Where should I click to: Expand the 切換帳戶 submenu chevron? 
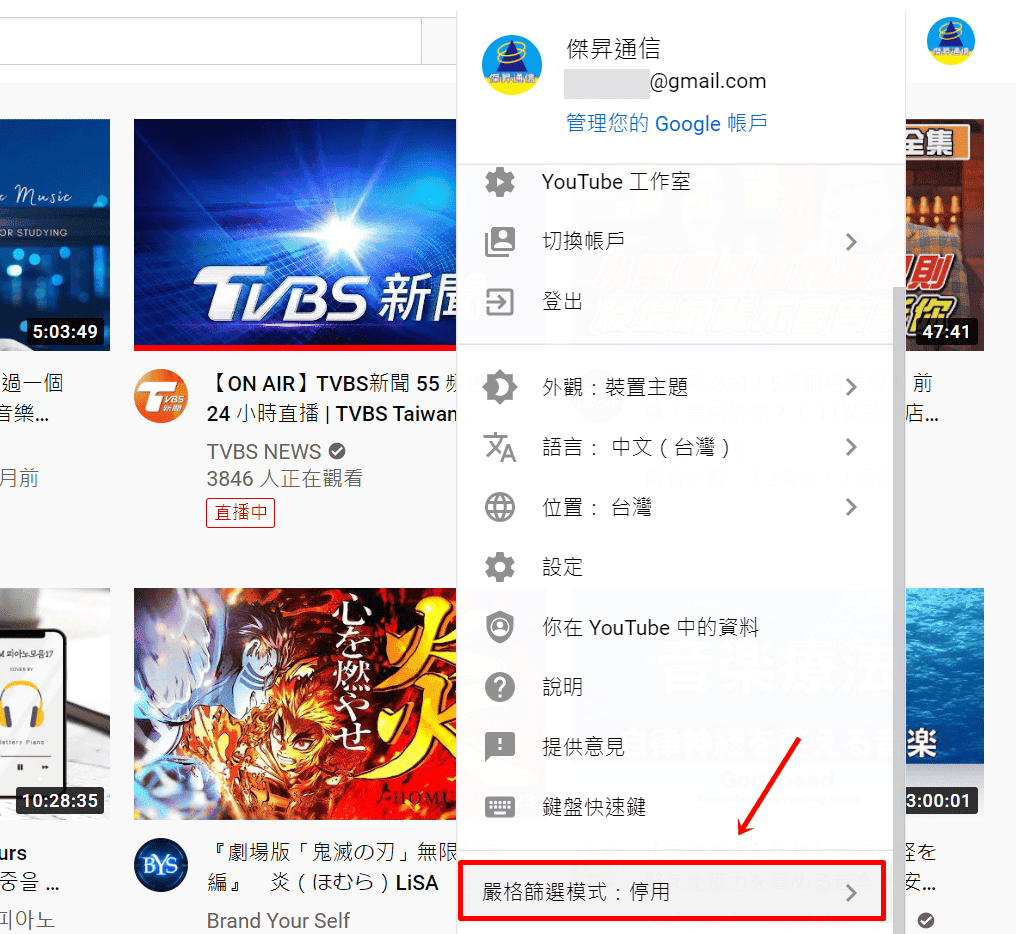click(x=851, y=242)
